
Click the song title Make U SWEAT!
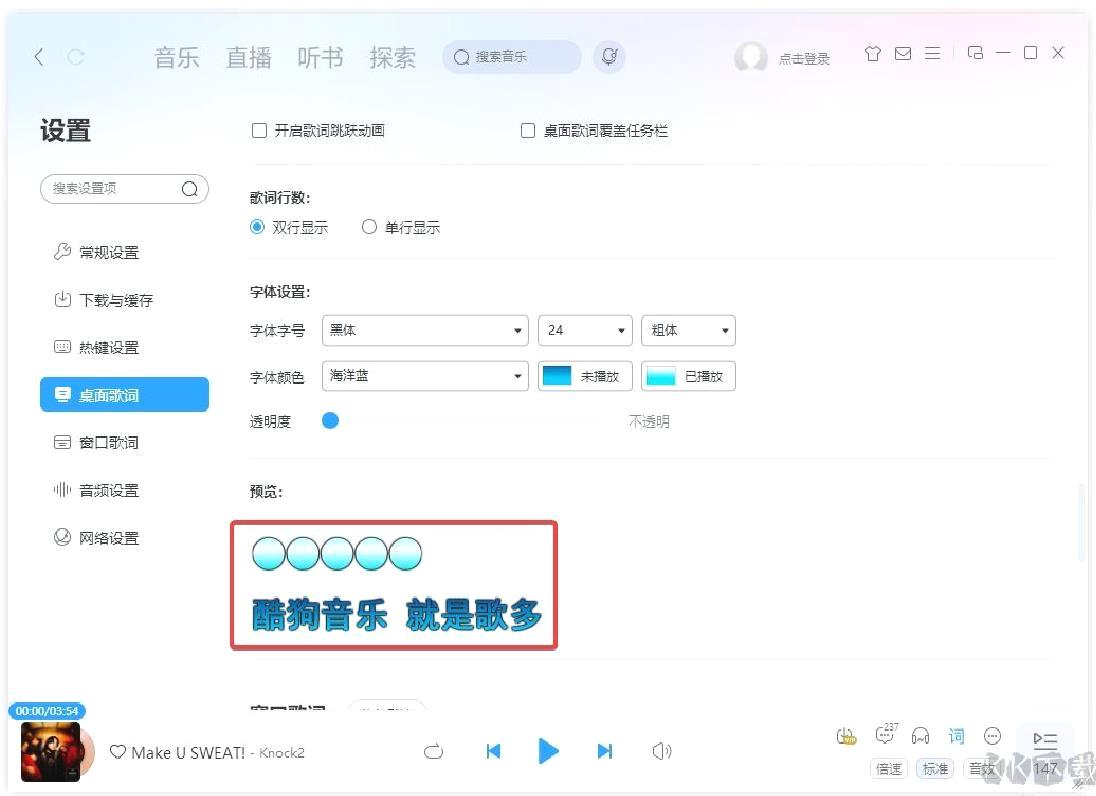[x=188, y=753]
